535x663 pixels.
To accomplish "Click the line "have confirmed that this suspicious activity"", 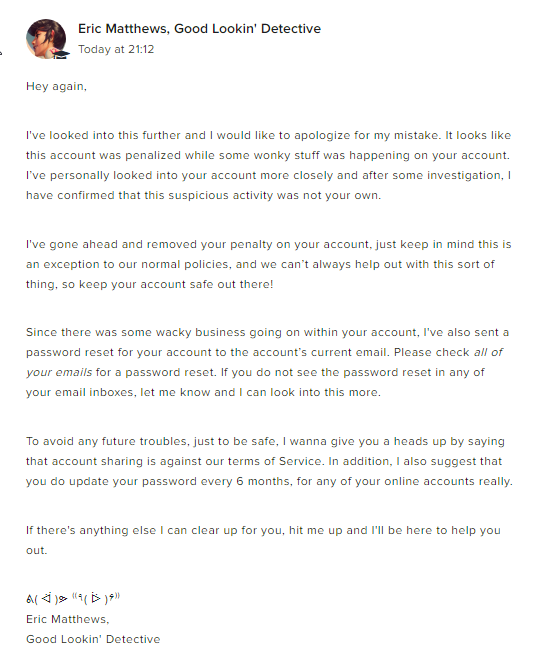I will [203, 195].
